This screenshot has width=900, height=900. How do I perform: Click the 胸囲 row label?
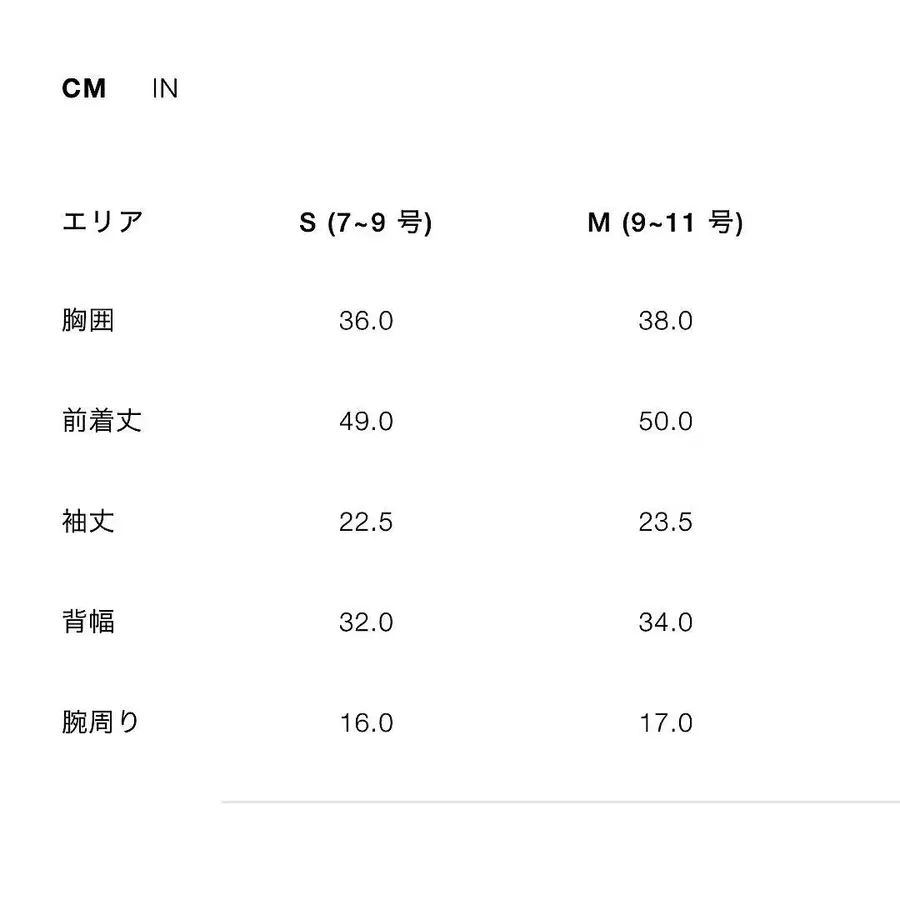click(88, 321)
